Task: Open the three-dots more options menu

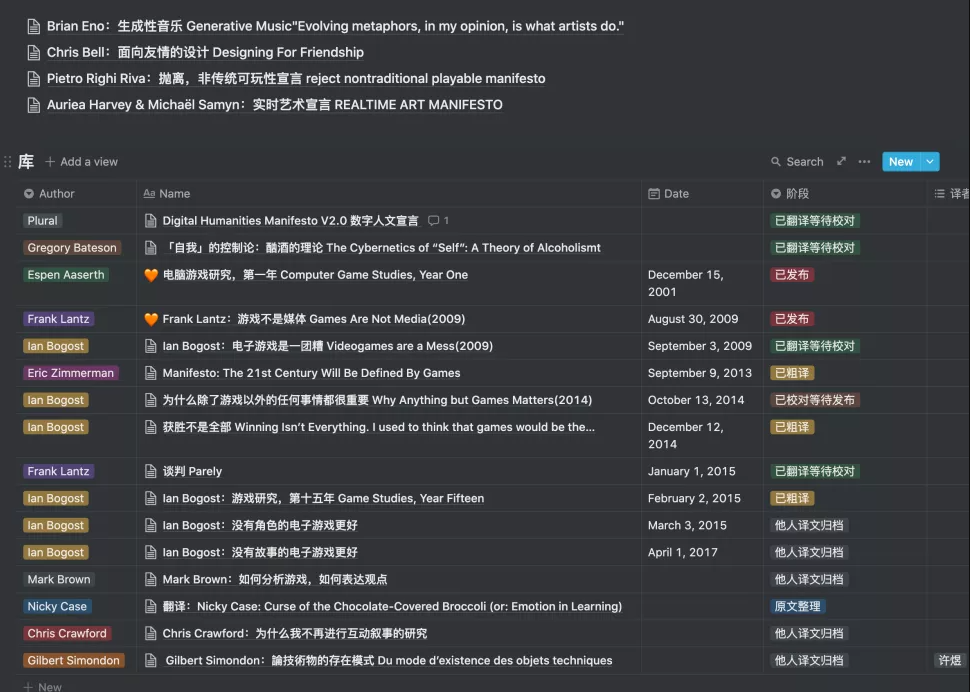Action: click(x=864, y=162)
